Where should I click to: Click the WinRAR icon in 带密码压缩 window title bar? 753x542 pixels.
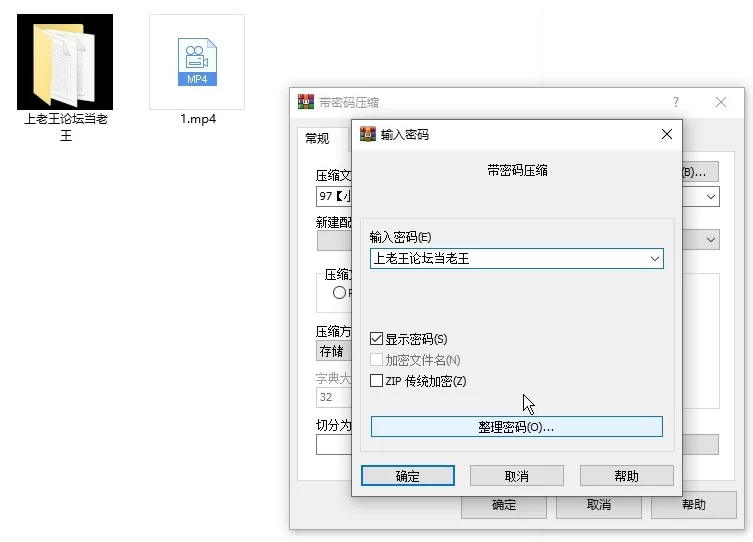click(305, 102)
